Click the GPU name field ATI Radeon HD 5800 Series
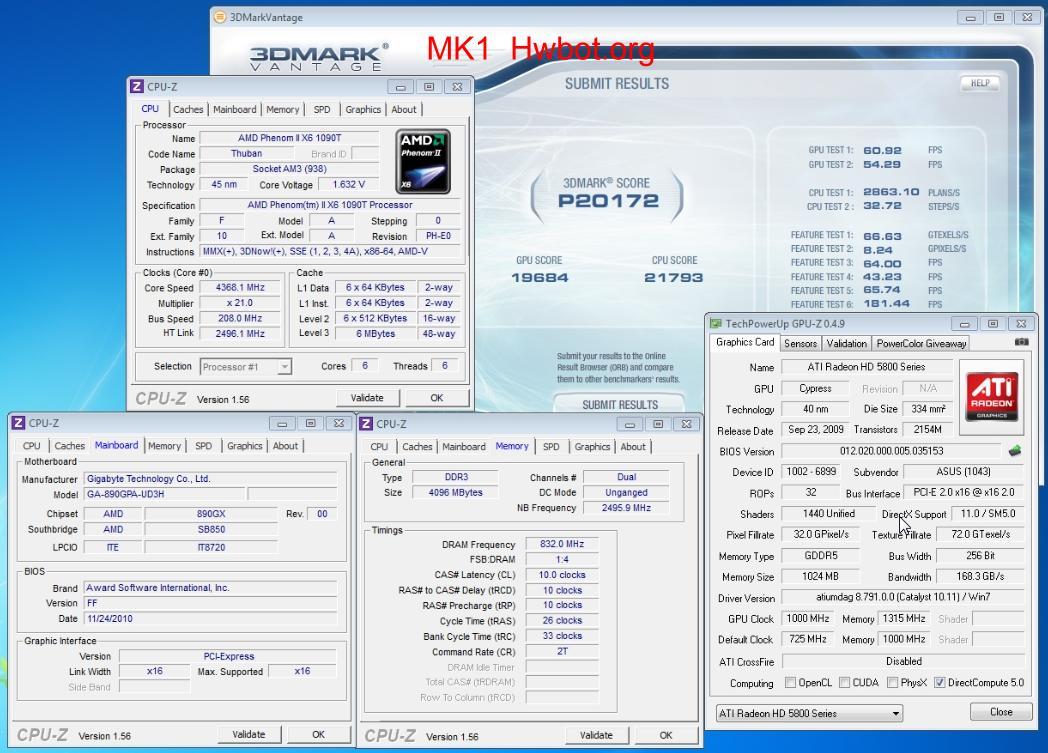Image resolution: width=1048 pixels, height=753 pixels. 866,367
